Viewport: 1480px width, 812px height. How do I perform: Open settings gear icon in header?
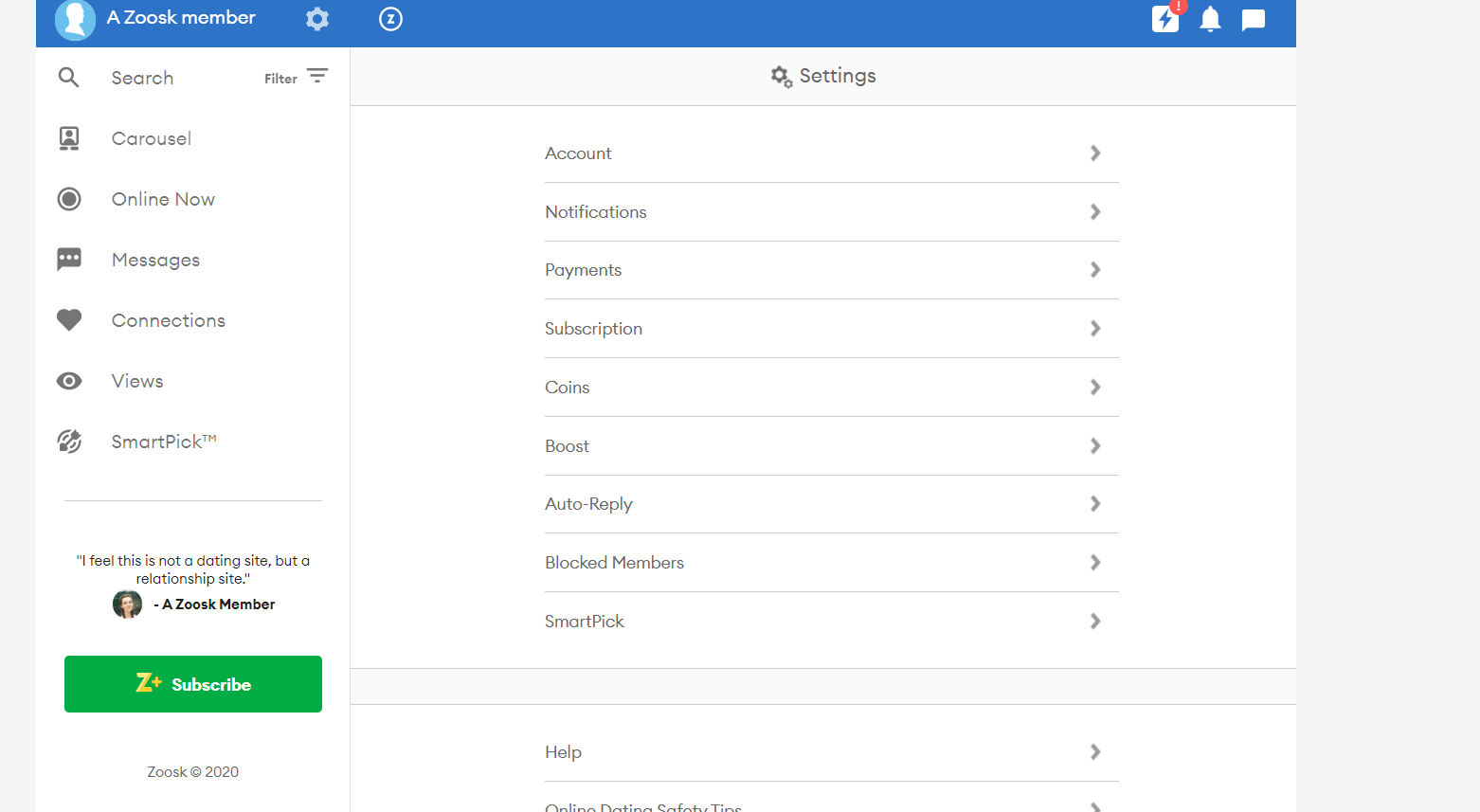coord(317,19)
